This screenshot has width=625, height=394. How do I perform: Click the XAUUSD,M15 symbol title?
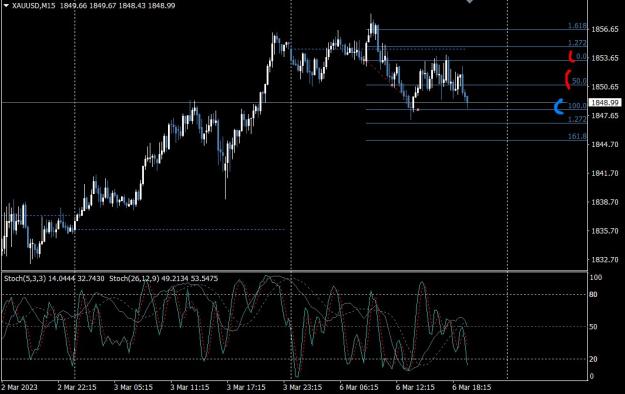coord(33,6)
